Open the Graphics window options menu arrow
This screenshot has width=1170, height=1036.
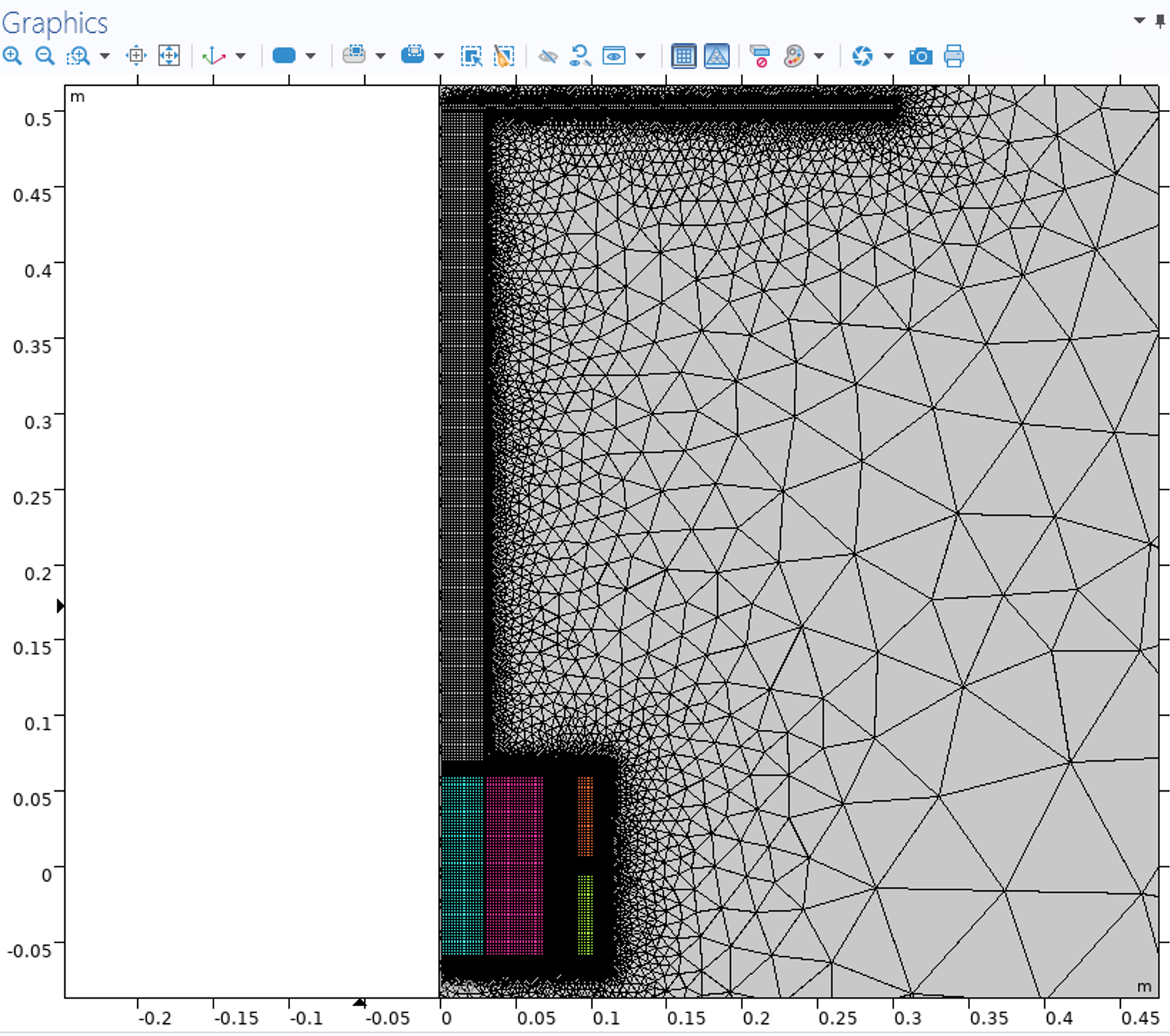tap(1139, 20)
